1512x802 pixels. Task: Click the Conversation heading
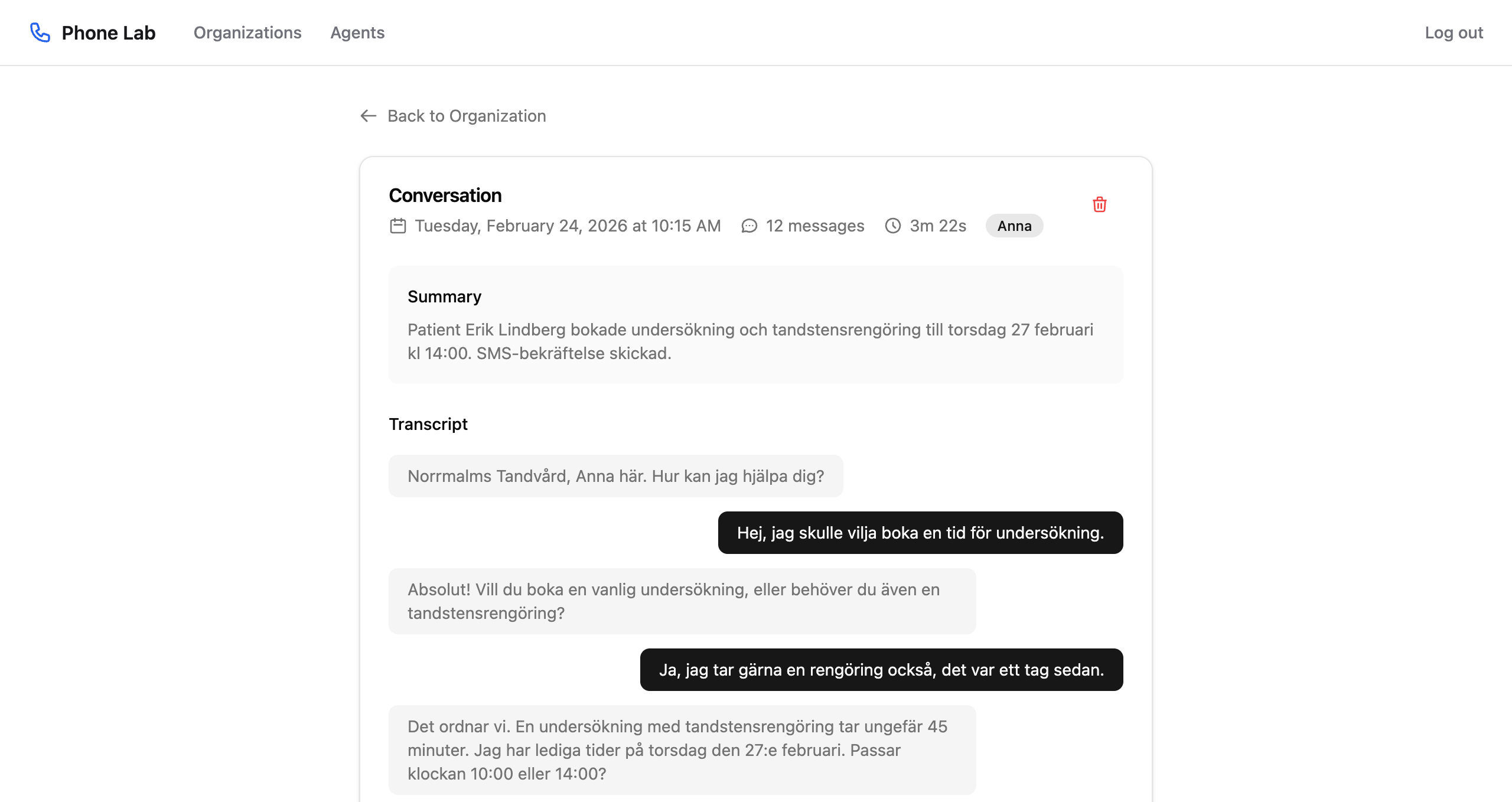(x=445, y=195)
